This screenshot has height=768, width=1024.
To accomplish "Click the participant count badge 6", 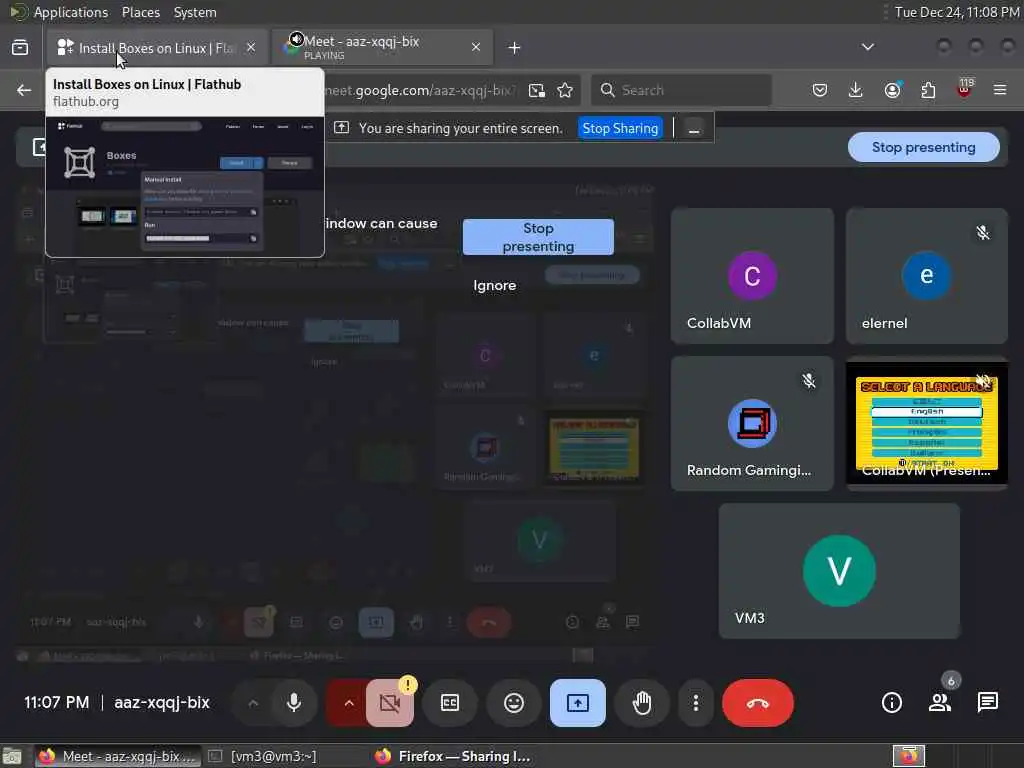I will point(951,681).
